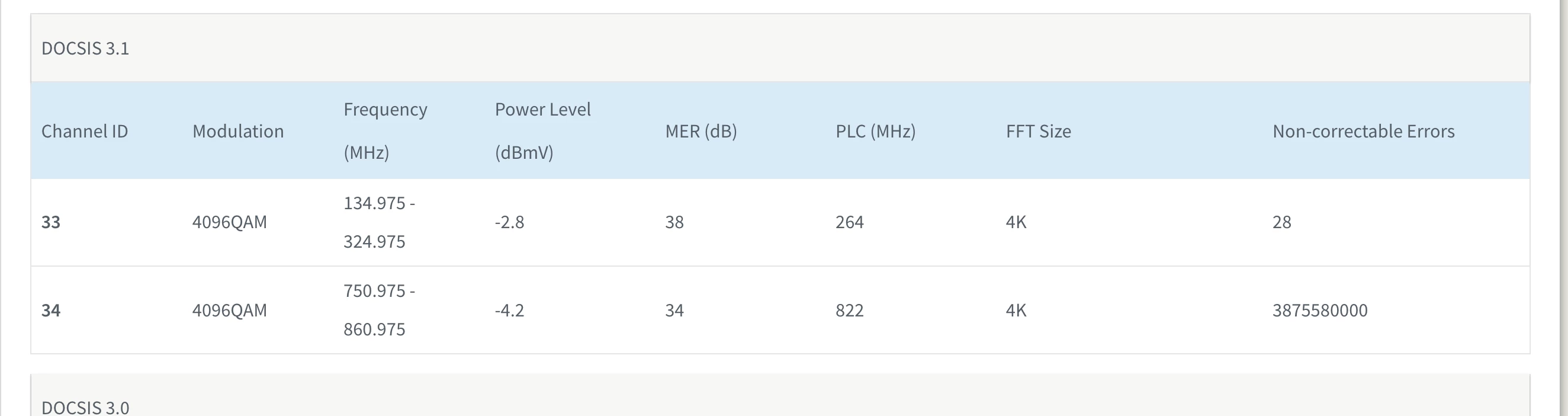Click the Modulation column header
The width and height of the screenshot is (1568, 416).
[238, 131]
